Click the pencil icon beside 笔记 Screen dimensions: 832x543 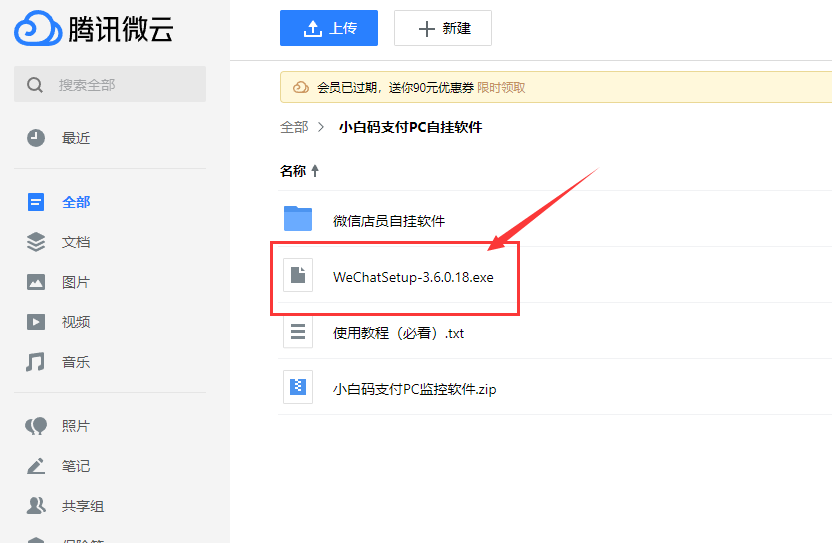click(36, 466)
